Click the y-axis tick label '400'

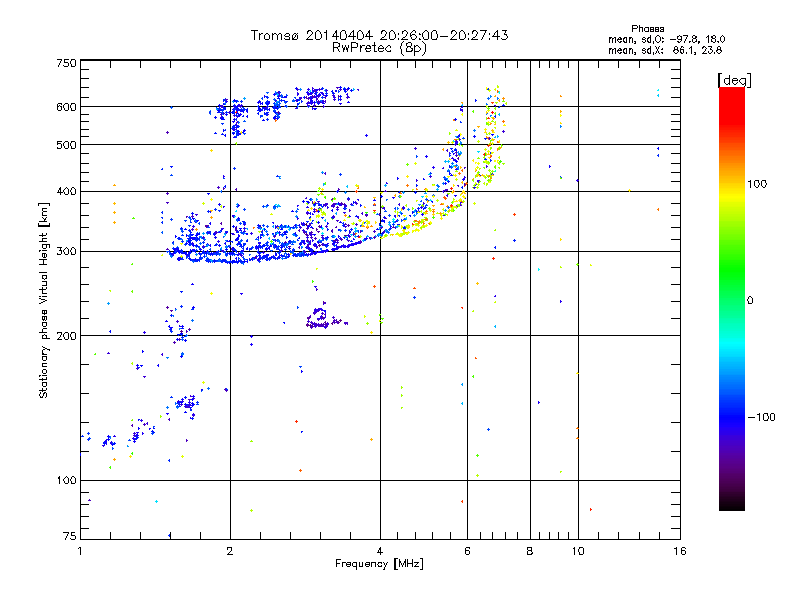(66, 191)
